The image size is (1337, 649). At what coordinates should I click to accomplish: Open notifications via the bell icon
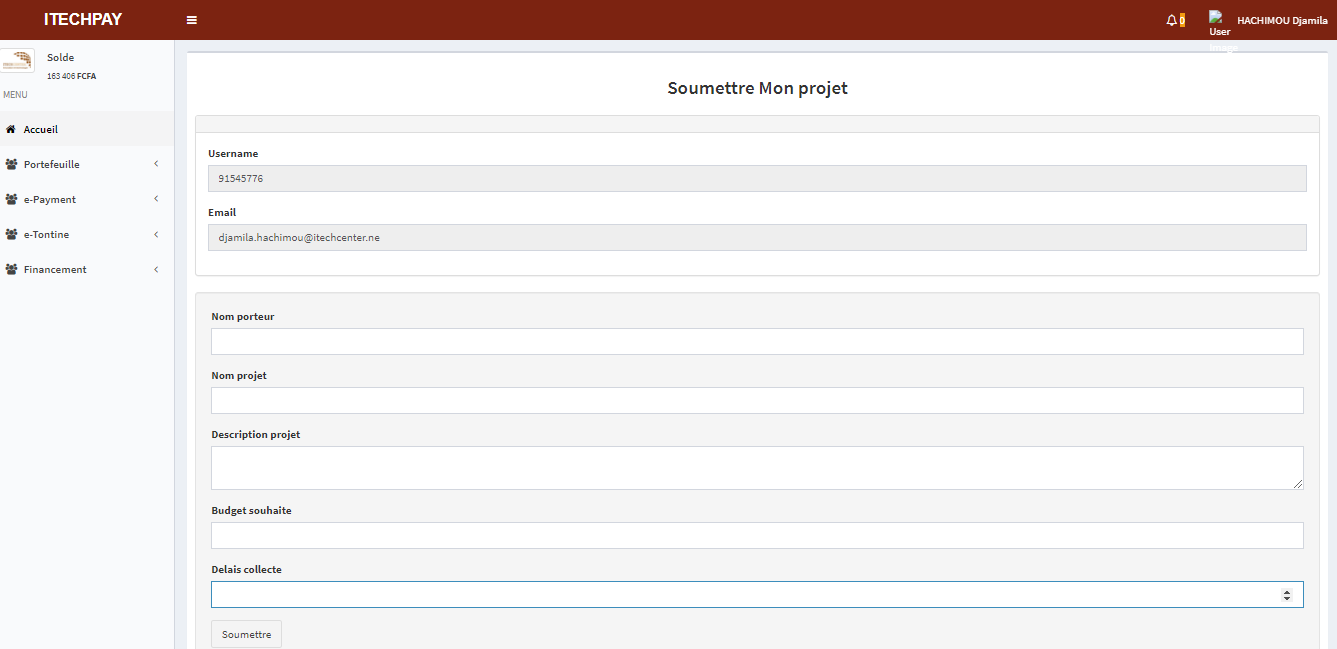point(1173,19)
